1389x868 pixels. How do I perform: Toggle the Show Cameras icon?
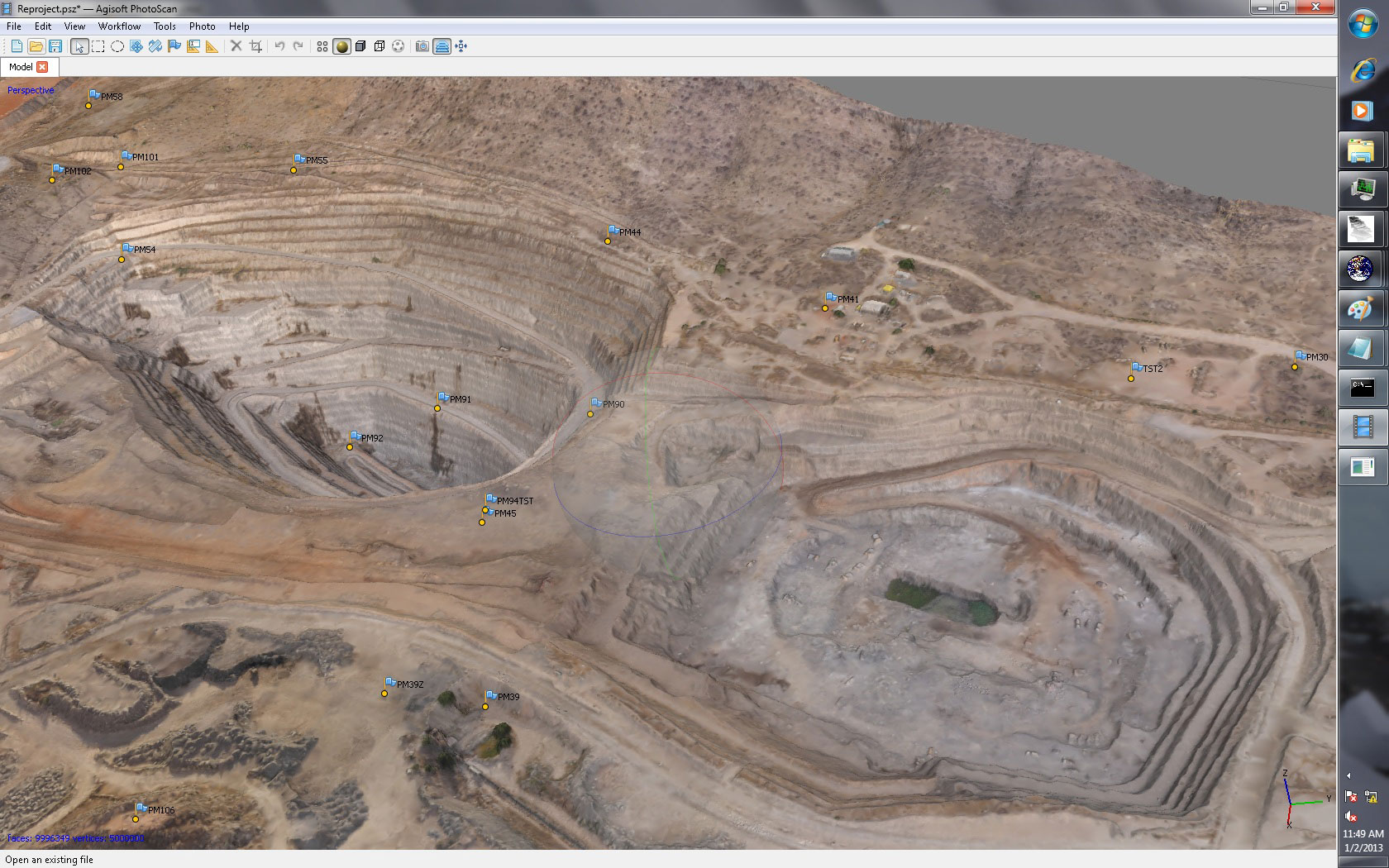tap(422, 46)
